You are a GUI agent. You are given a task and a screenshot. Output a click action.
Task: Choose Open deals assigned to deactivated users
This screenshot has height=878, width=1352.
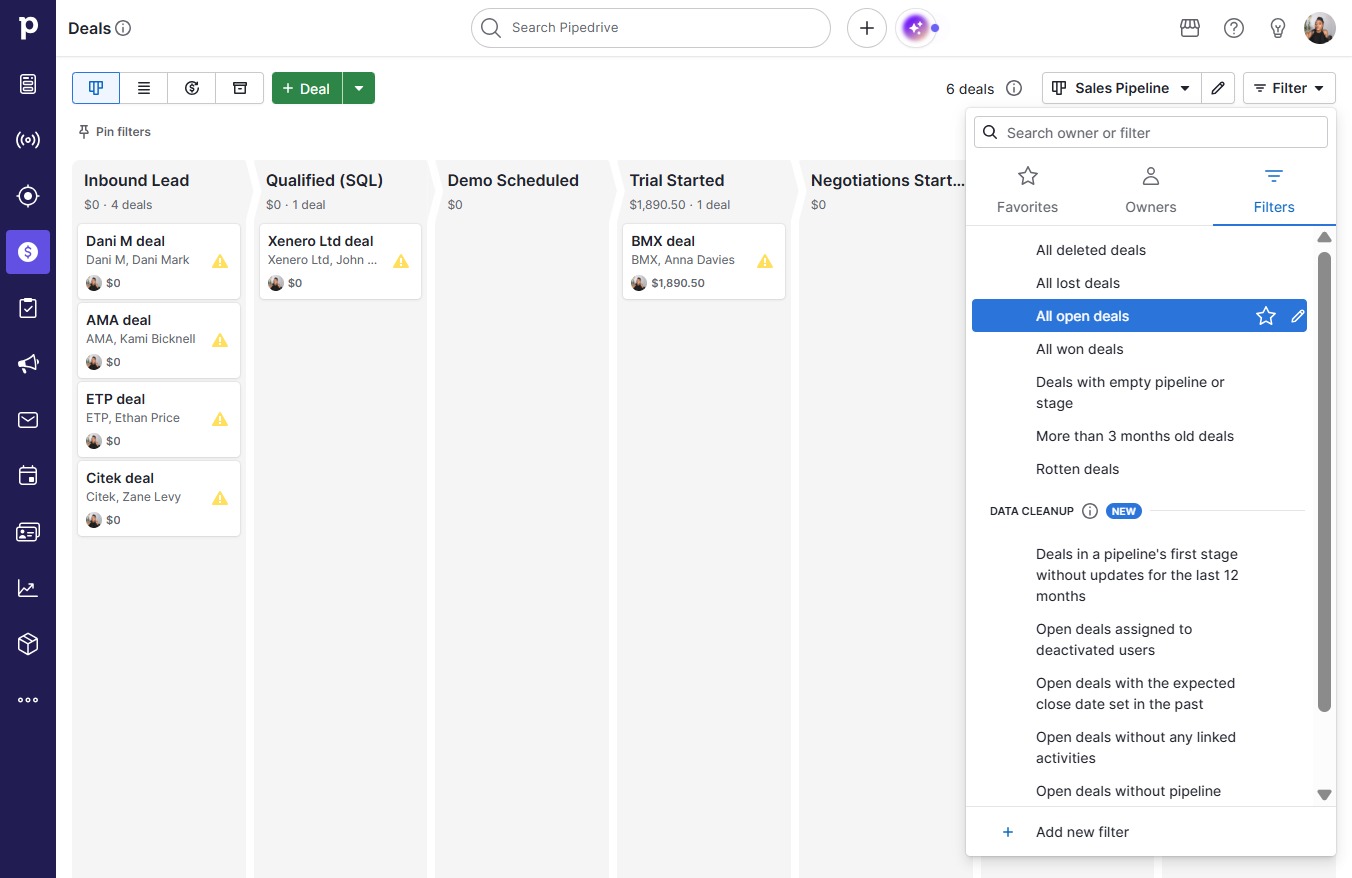click(x=1139, y=640)
